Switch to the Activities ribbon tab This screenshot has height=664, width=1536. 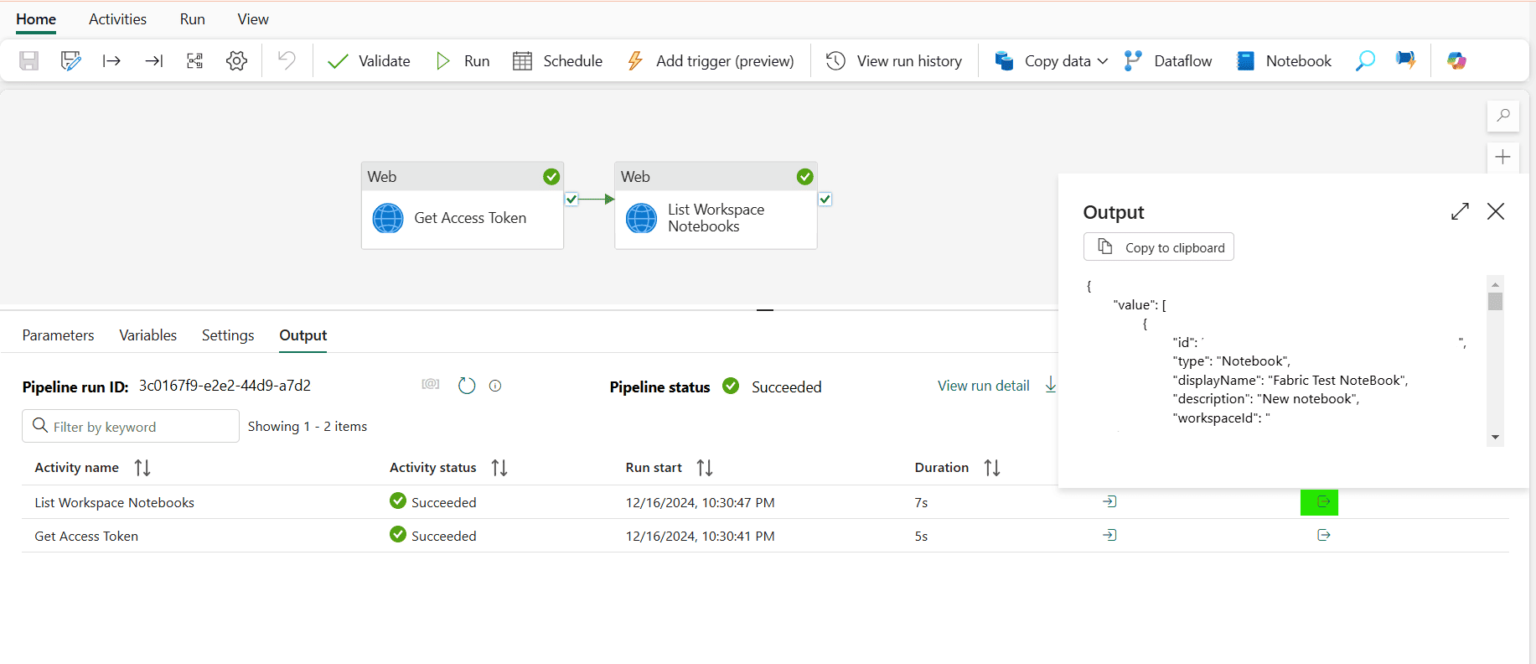click(x=118, y=19)
